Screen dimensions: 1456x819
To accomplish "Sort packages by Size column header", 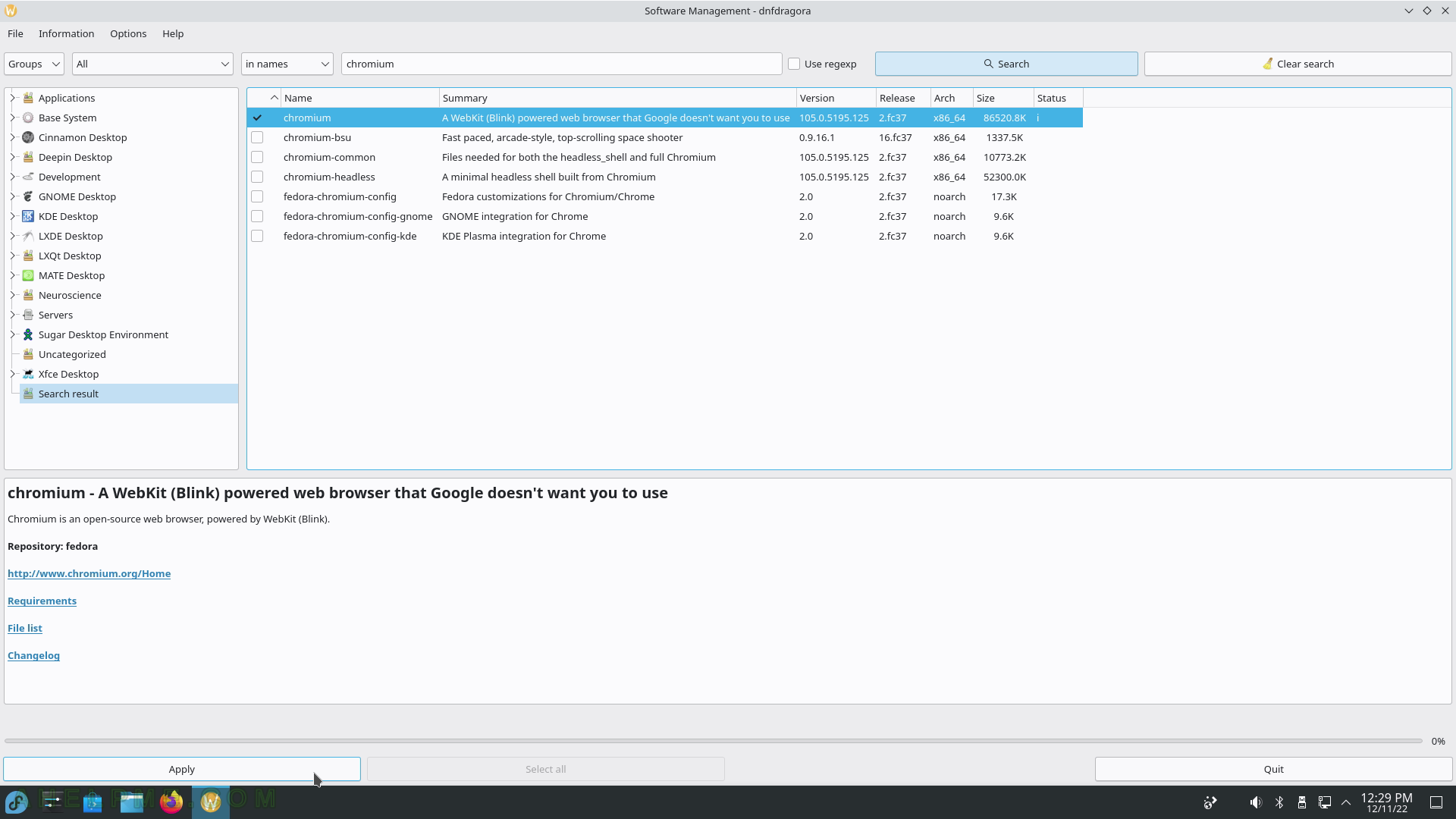I will (1003, 98).
